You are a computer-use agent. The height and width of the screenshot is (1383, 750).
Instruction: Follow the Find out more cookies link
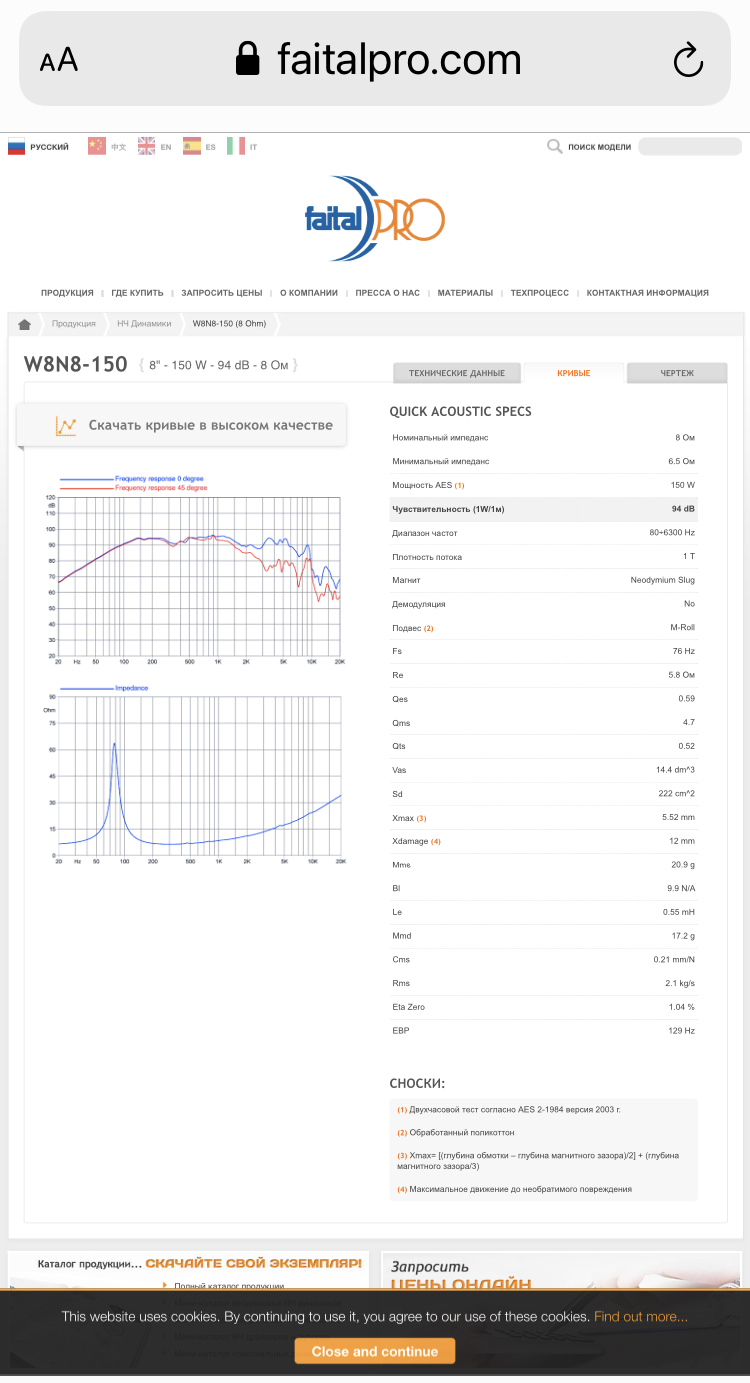pos(640,1316)
